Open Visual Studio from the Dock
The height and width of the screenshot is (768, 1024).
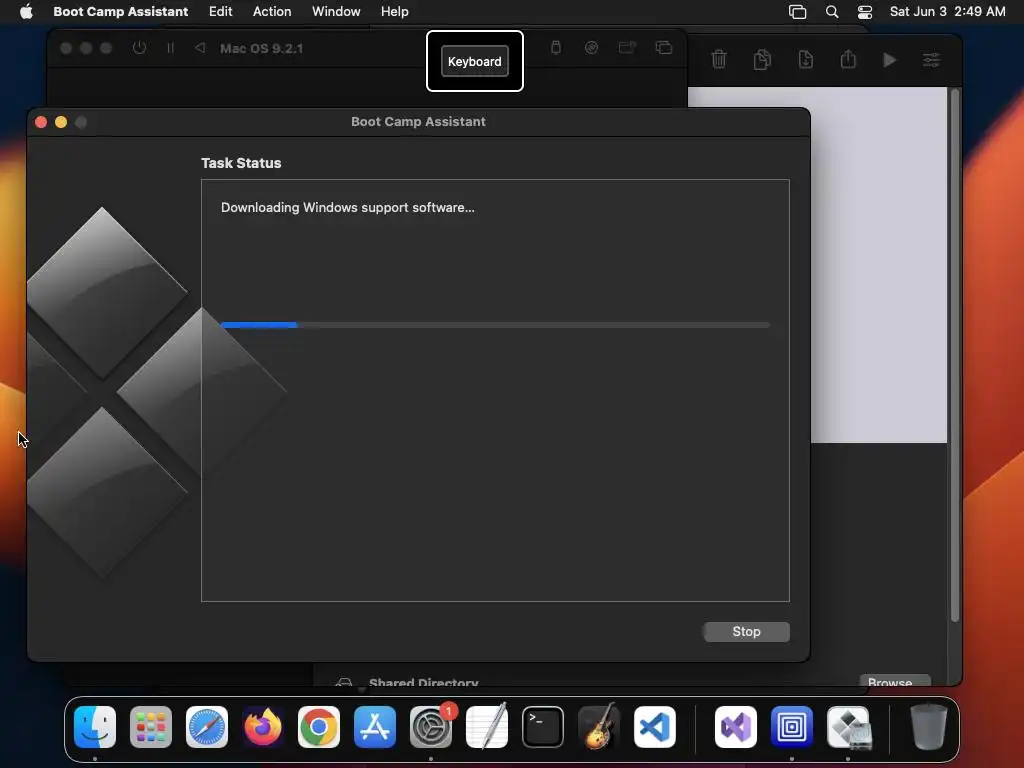click(736, 727)
